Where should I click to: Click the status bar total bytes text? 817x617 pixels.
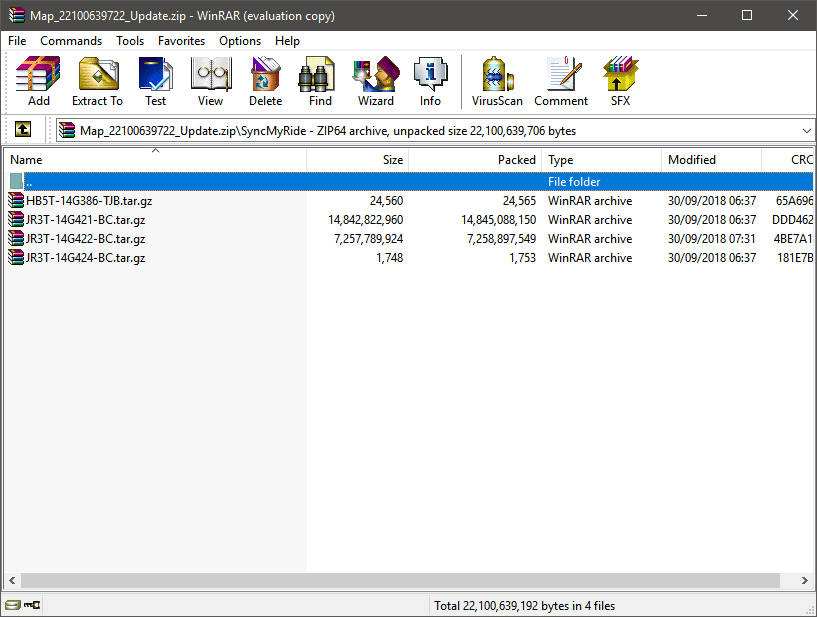click(525, 606)
